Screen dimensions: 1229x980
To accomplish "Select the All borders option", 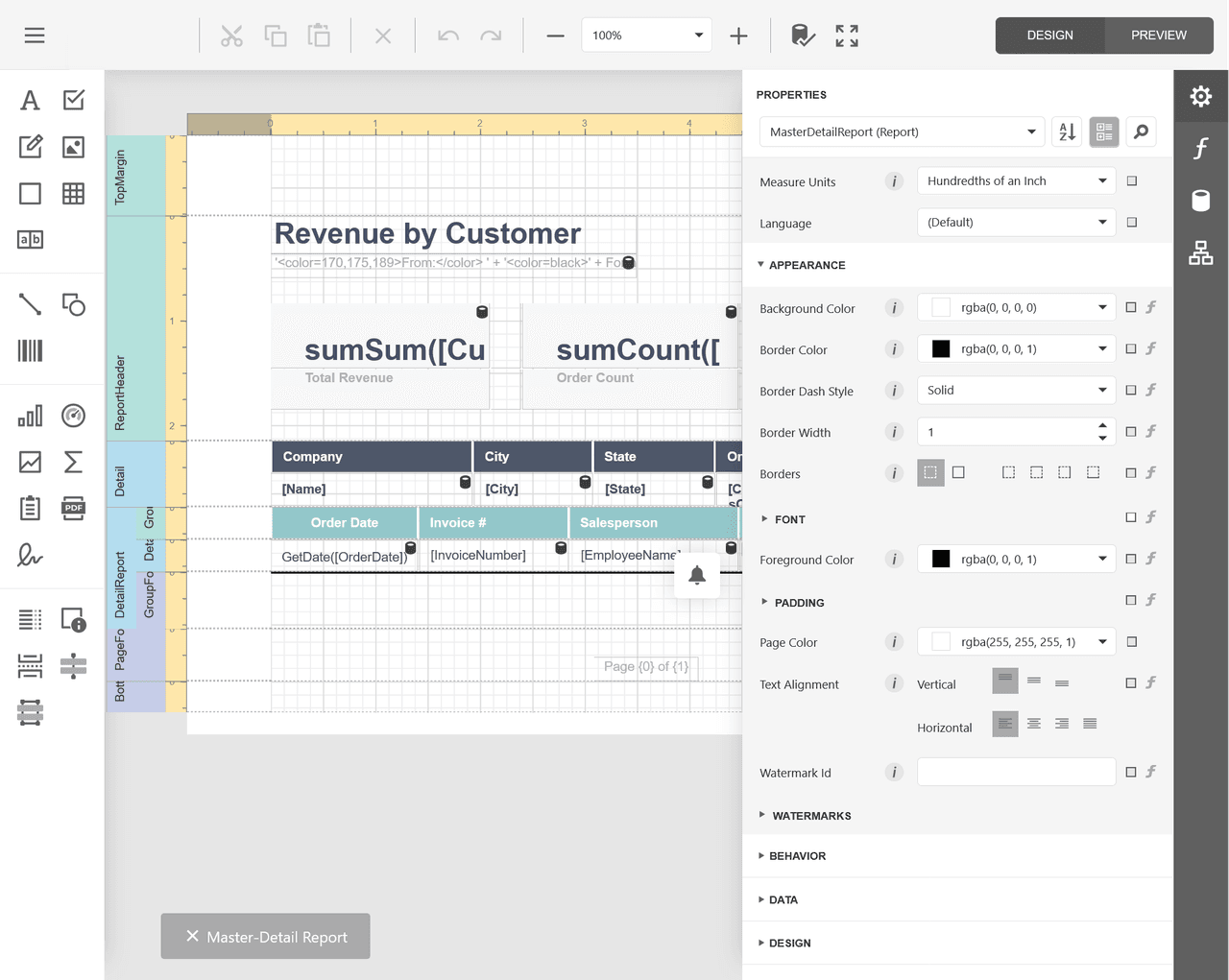I will pos(958,472).
